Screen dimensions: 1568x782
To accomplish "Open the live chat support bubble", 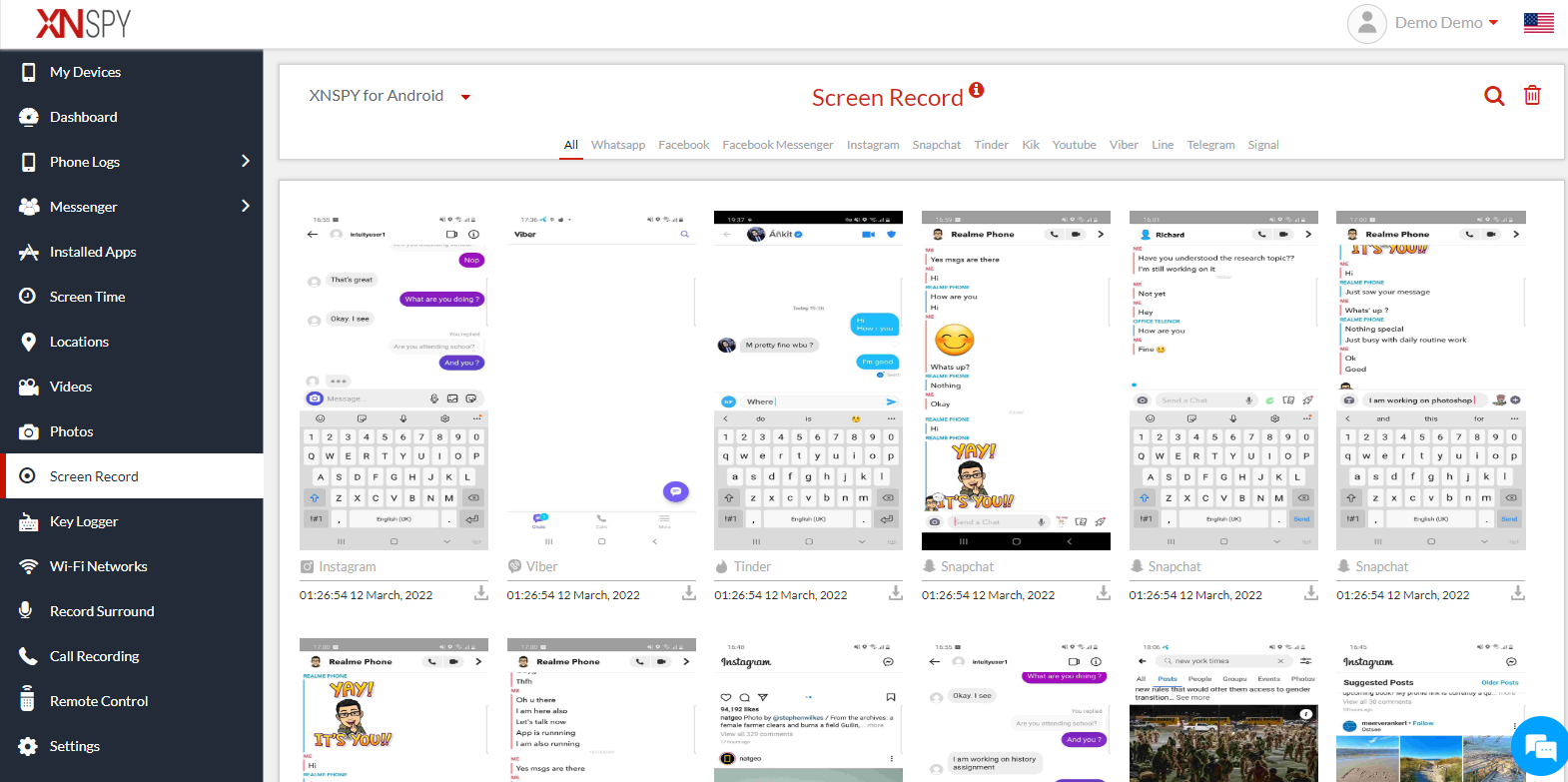I will pyautogui.click(x=1540, y=747).
